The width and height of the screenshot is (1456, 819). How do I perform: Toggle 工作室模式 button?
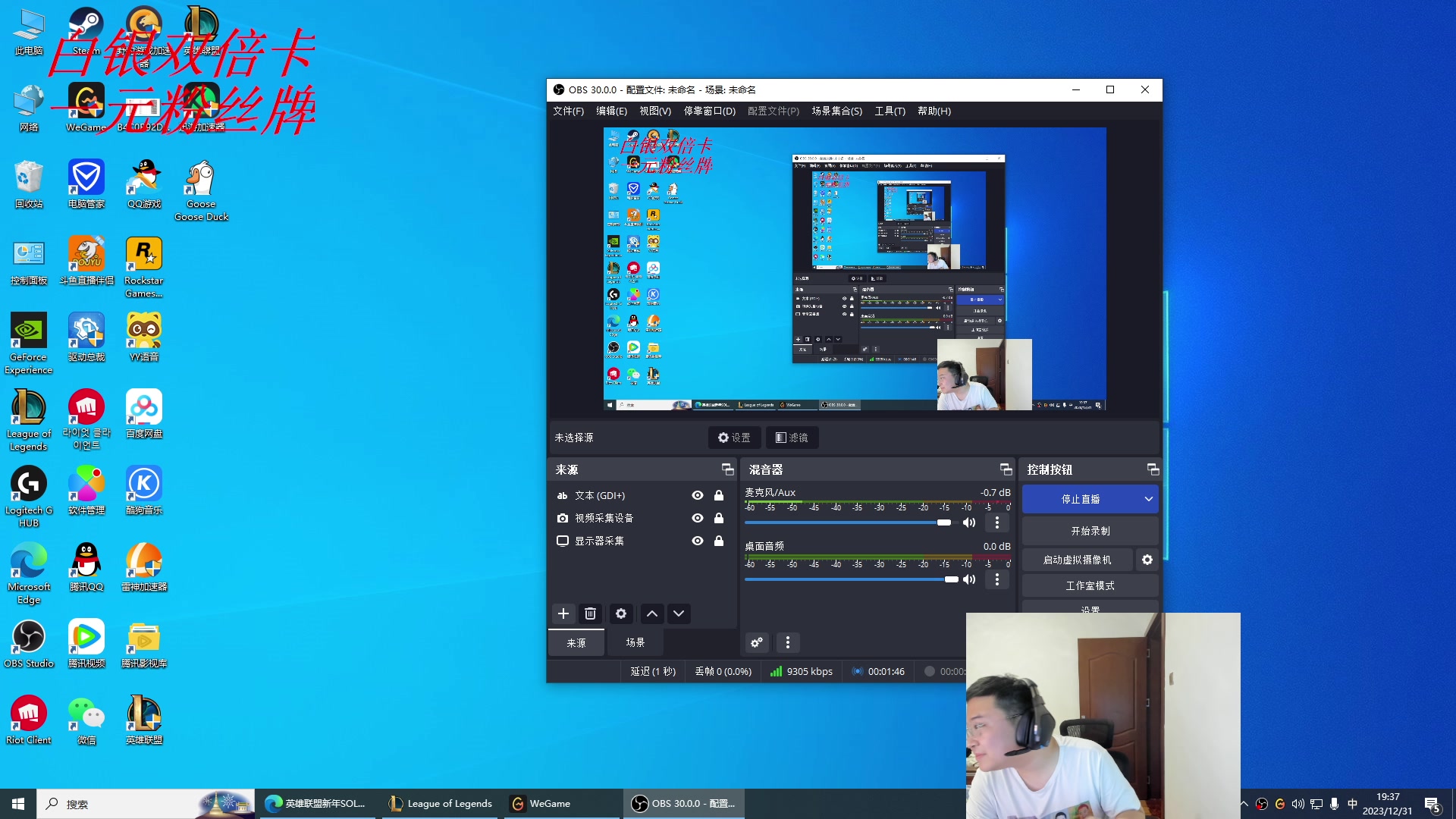click(x=1090, y=585)
